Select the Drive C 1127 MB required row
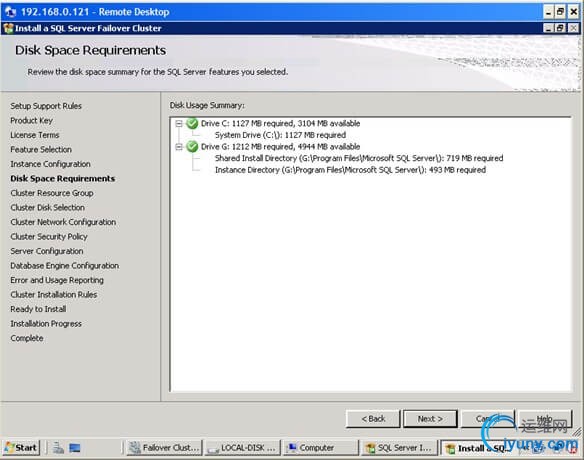The height and width of the screenshot is (460, 584). (x=280, y=123)
